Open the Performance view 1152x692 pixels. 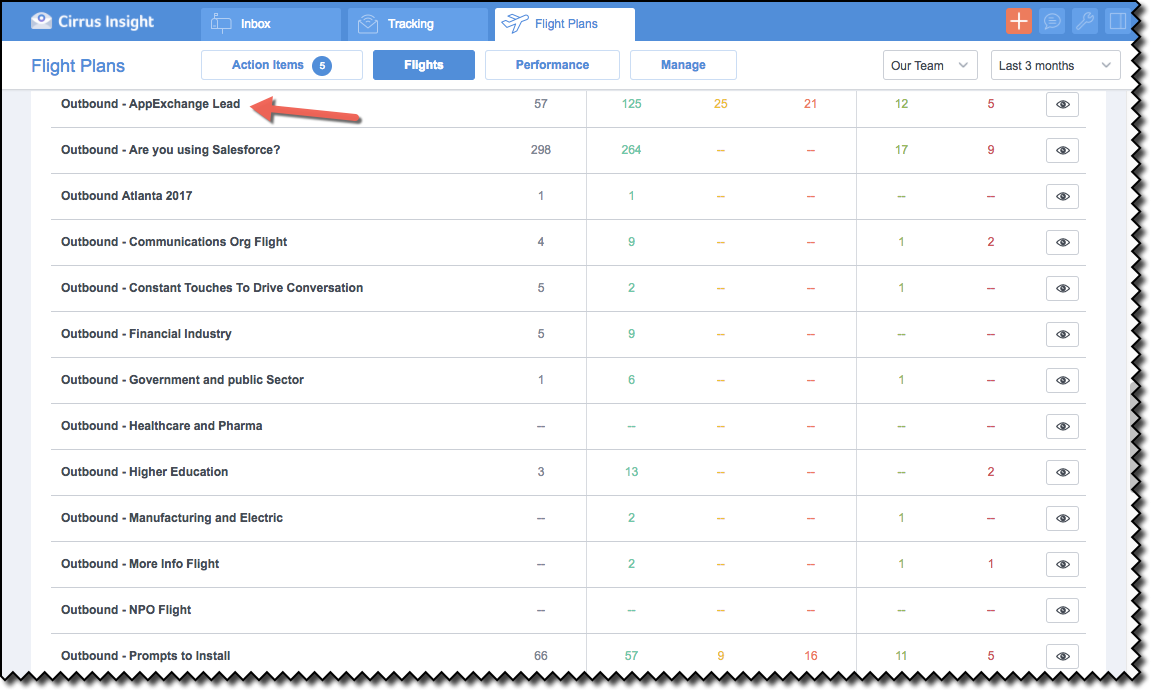pos(552,65)
